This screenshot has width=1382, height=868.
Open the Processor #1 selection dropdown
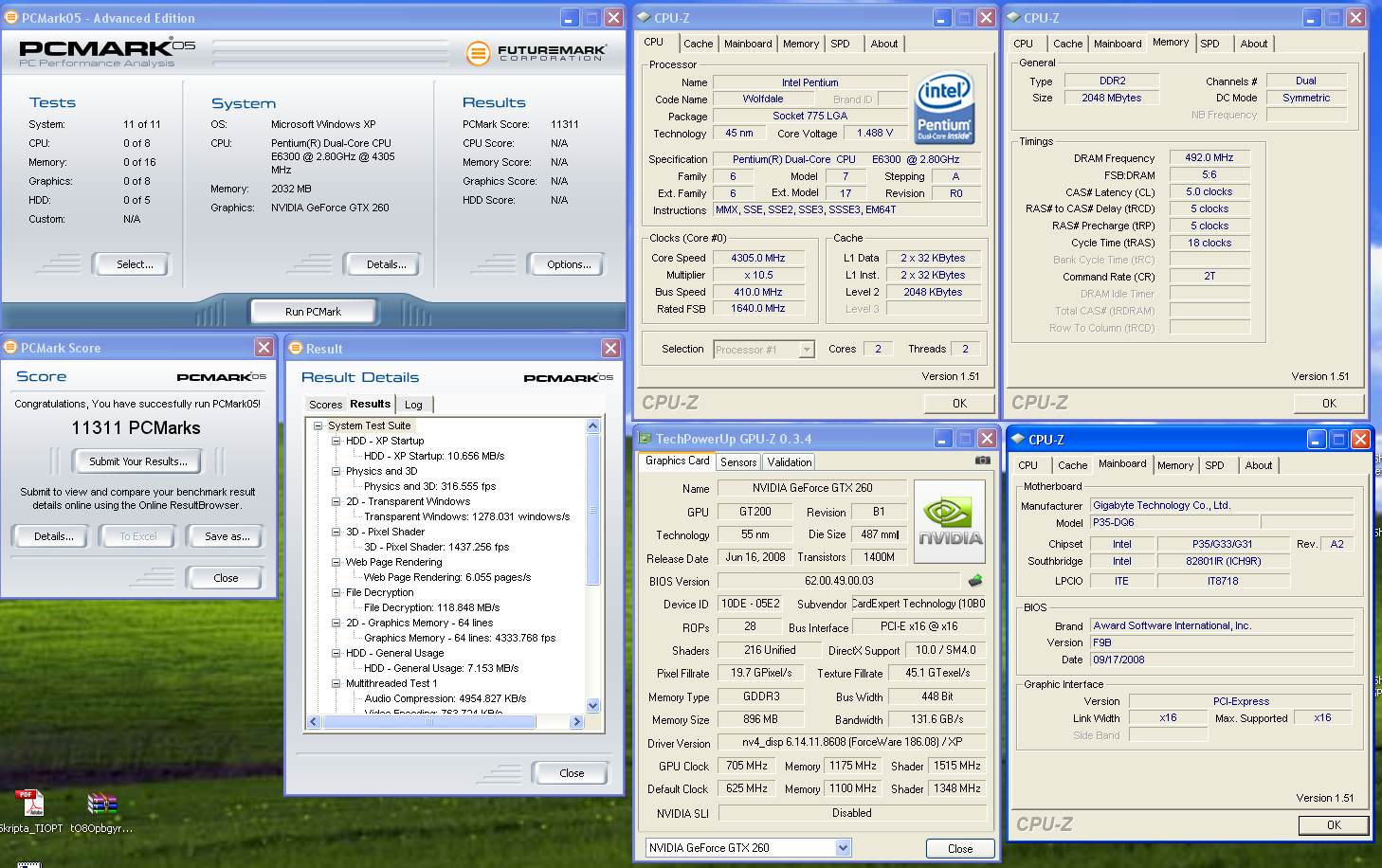coord(807,350)
